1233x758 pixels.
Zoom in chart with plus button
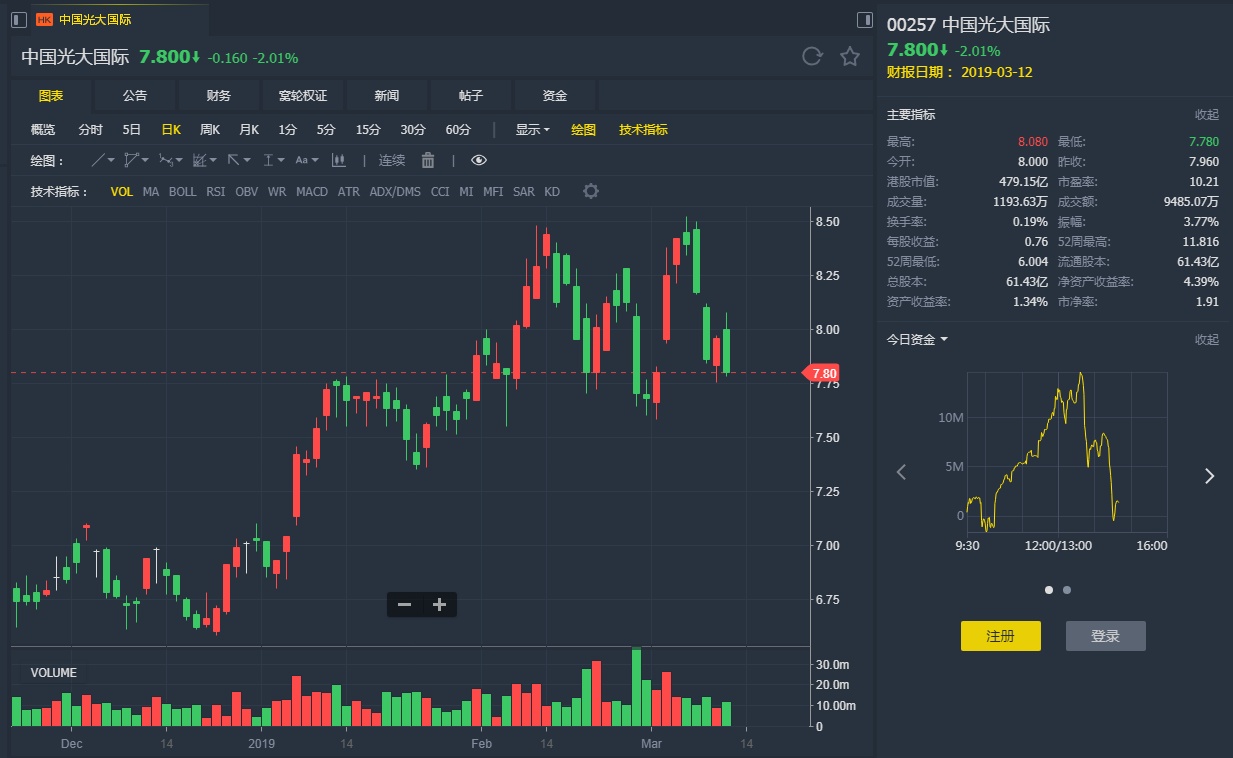pos(439,604)
